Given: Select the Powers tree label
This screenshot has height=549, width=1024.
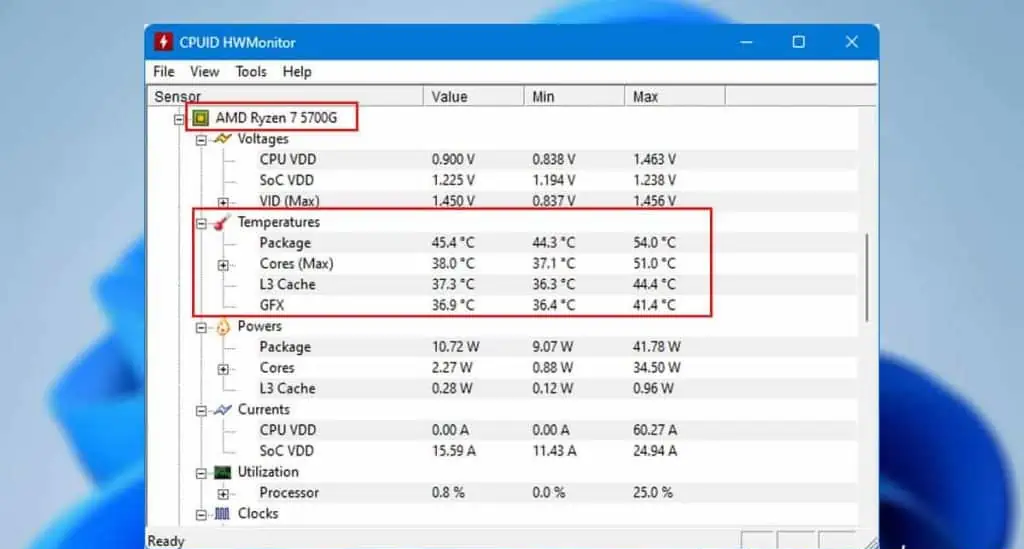Looking at the screenshot, I should click(259, 326).
